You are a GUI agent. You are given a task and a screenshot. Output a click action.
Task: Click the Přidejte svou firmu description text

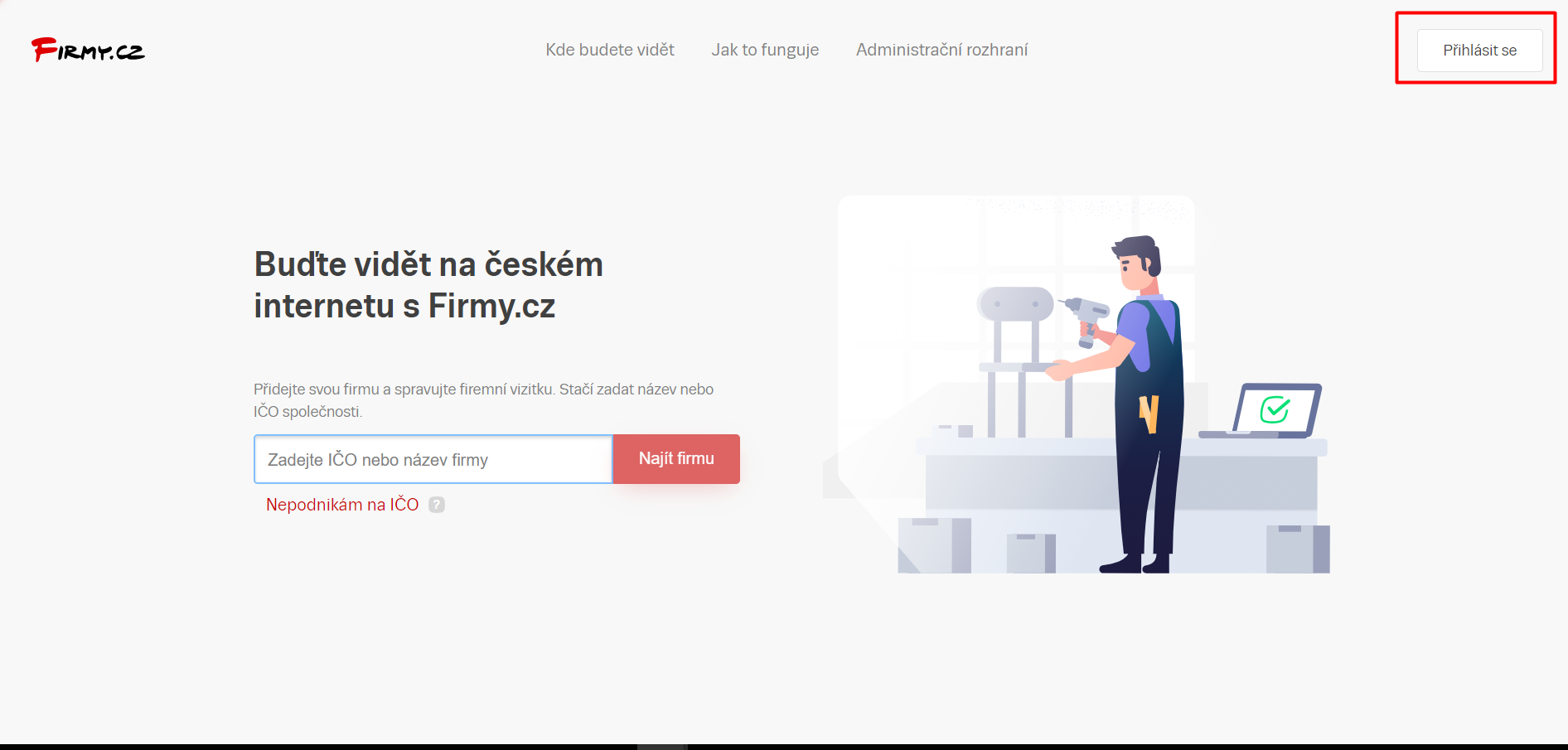coord(484,400)
